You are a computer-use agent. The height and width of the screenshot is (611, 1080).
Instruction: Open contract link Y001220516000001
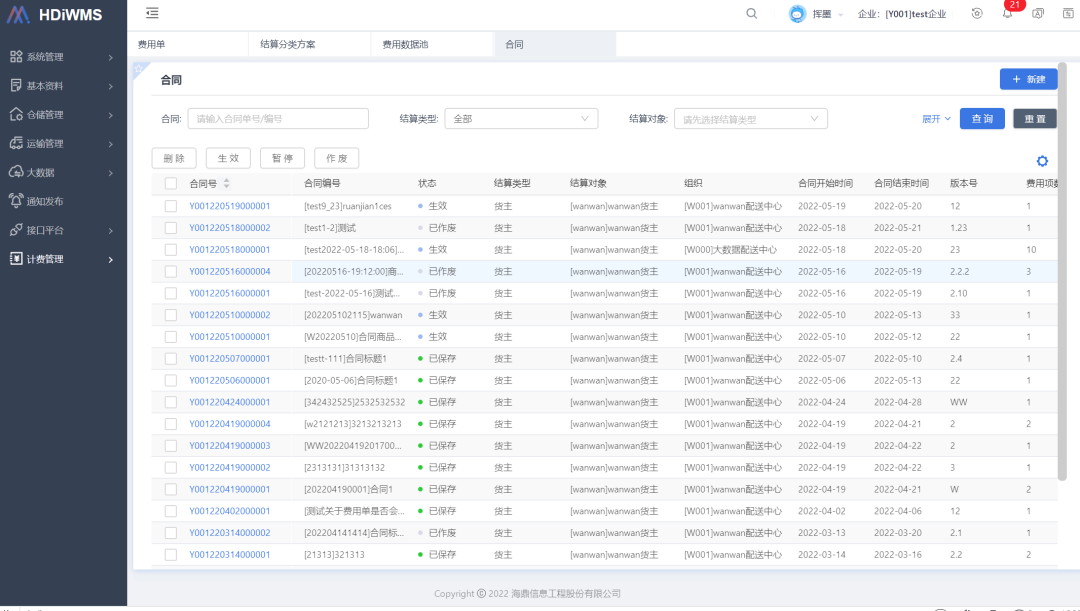click(230, 293)
